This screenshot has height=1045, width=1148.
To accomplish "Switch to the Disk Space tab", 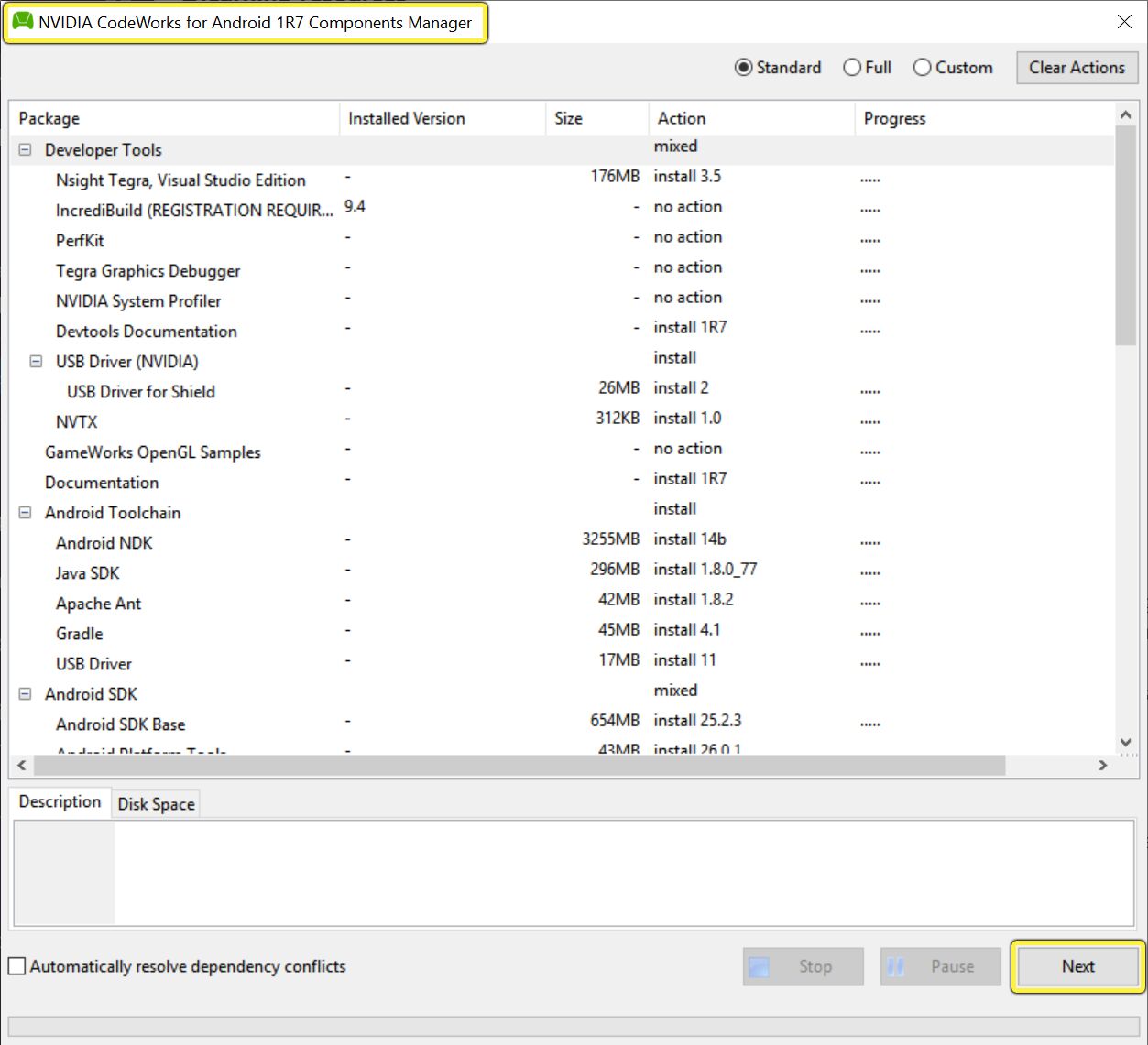I will click(155, 803).
